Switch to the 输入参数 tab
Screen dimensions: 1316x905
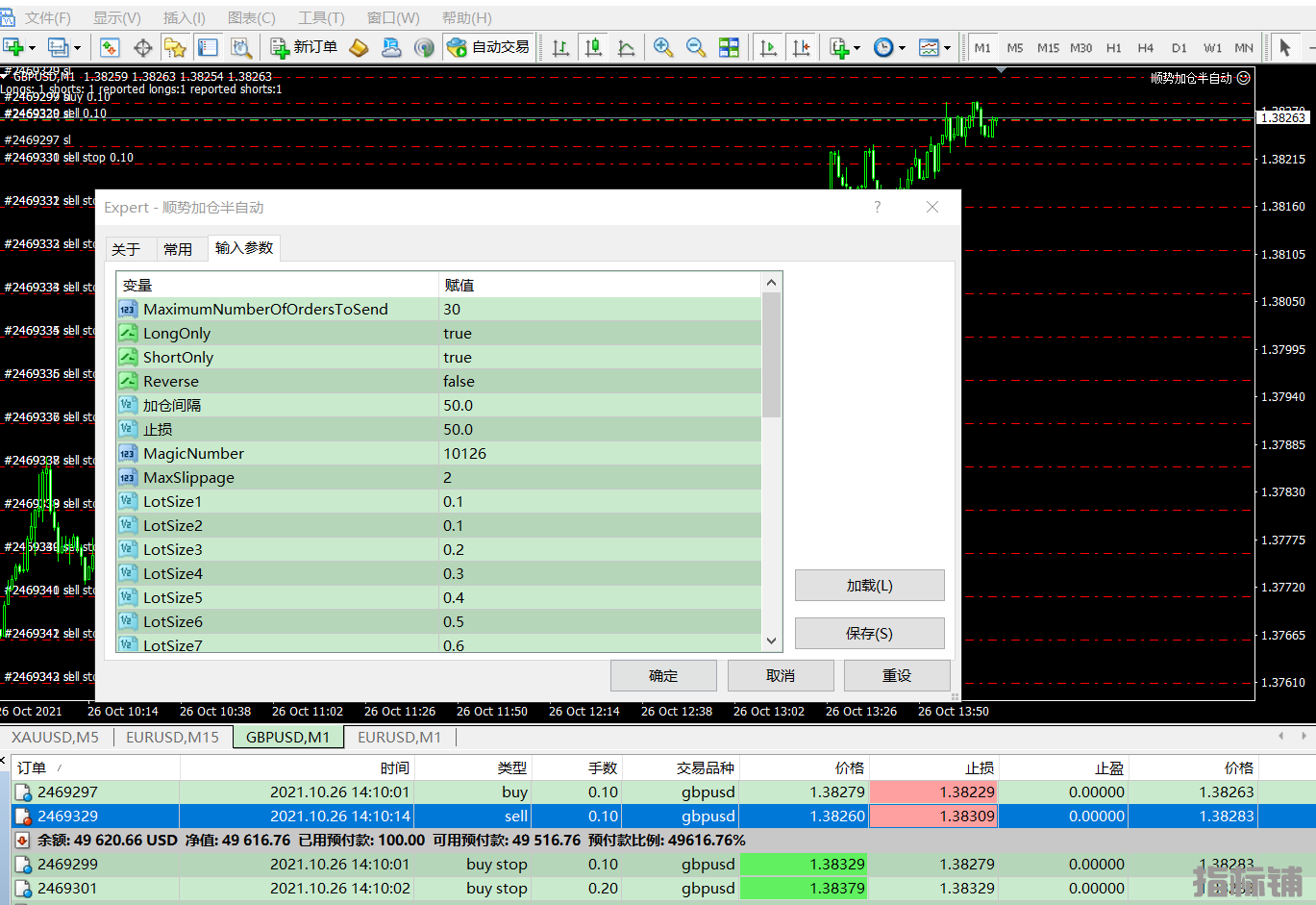click(x=244, y=248)
